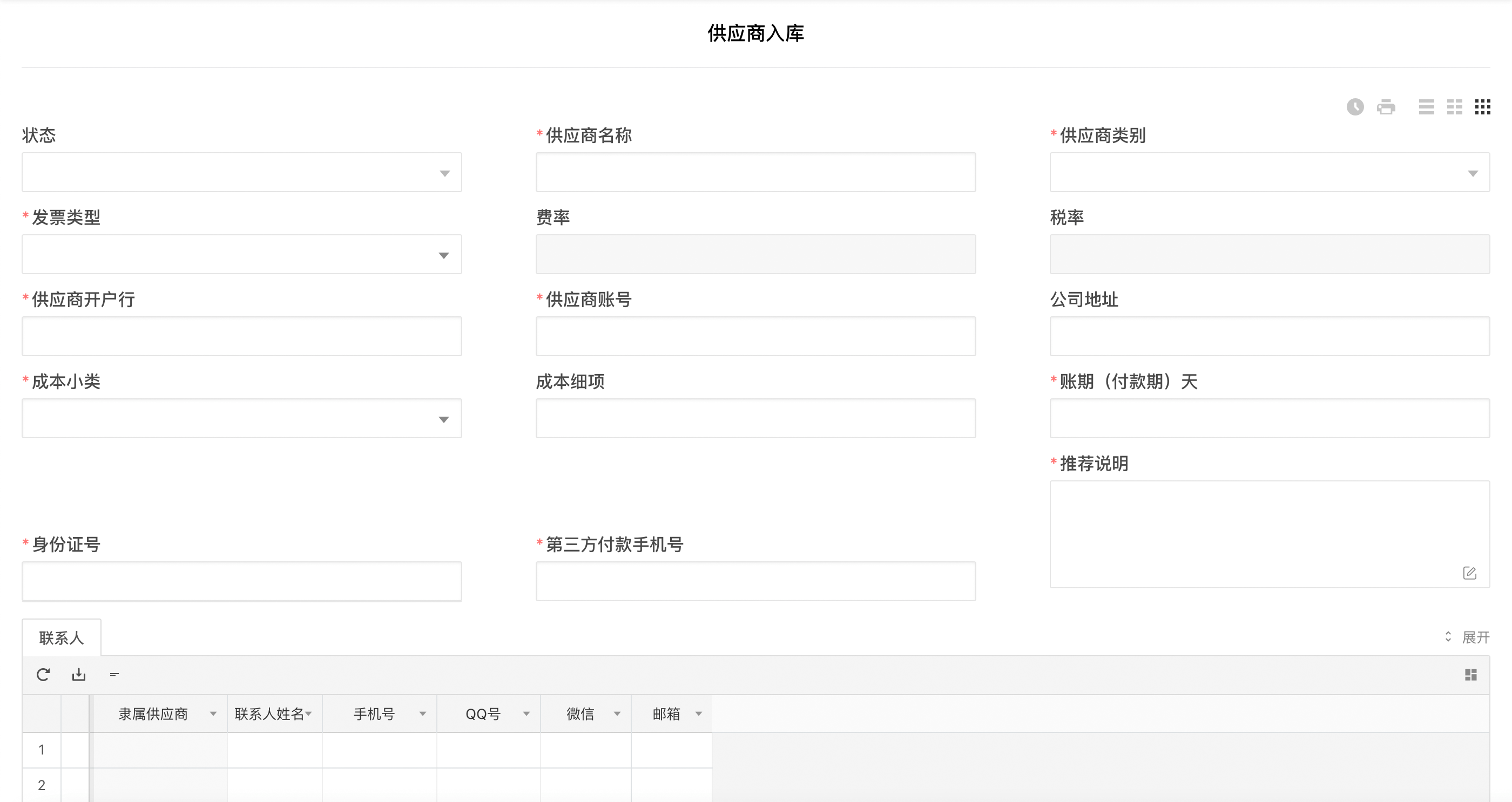Focus the 供应商名称 input field

click(755, 172)
